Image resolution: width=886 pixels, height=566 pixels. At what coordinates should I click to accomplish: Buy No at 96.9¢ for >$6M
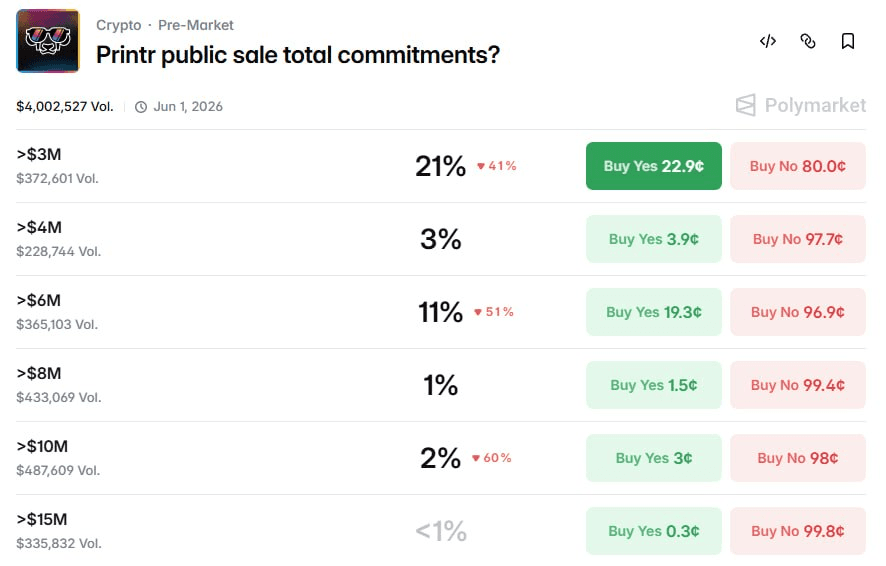[797, 312]
